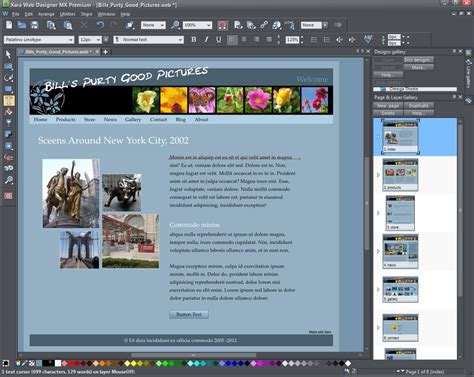Click the Edit color icon on color line

coord(18,363)
